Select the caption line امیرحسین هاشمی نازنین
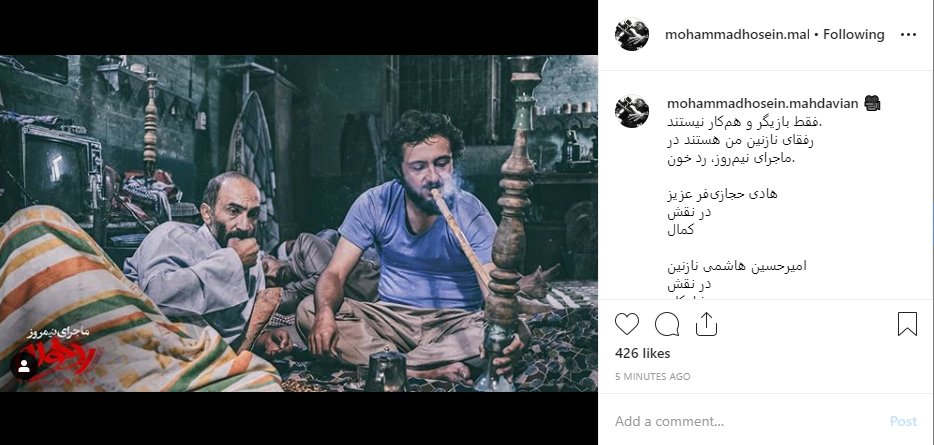Screen dimensions: 934x445 click(x=737, y=266)
